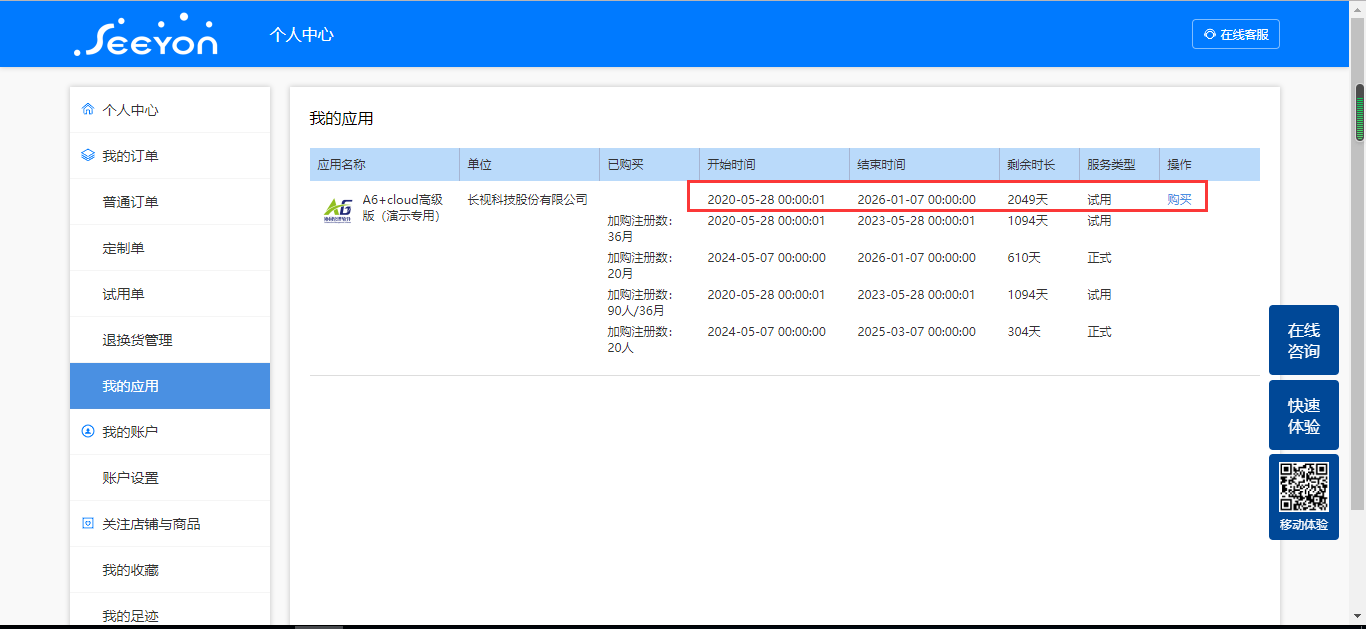Click the shop icon beside 关注店铺与商品

click(x=88, y=524)
